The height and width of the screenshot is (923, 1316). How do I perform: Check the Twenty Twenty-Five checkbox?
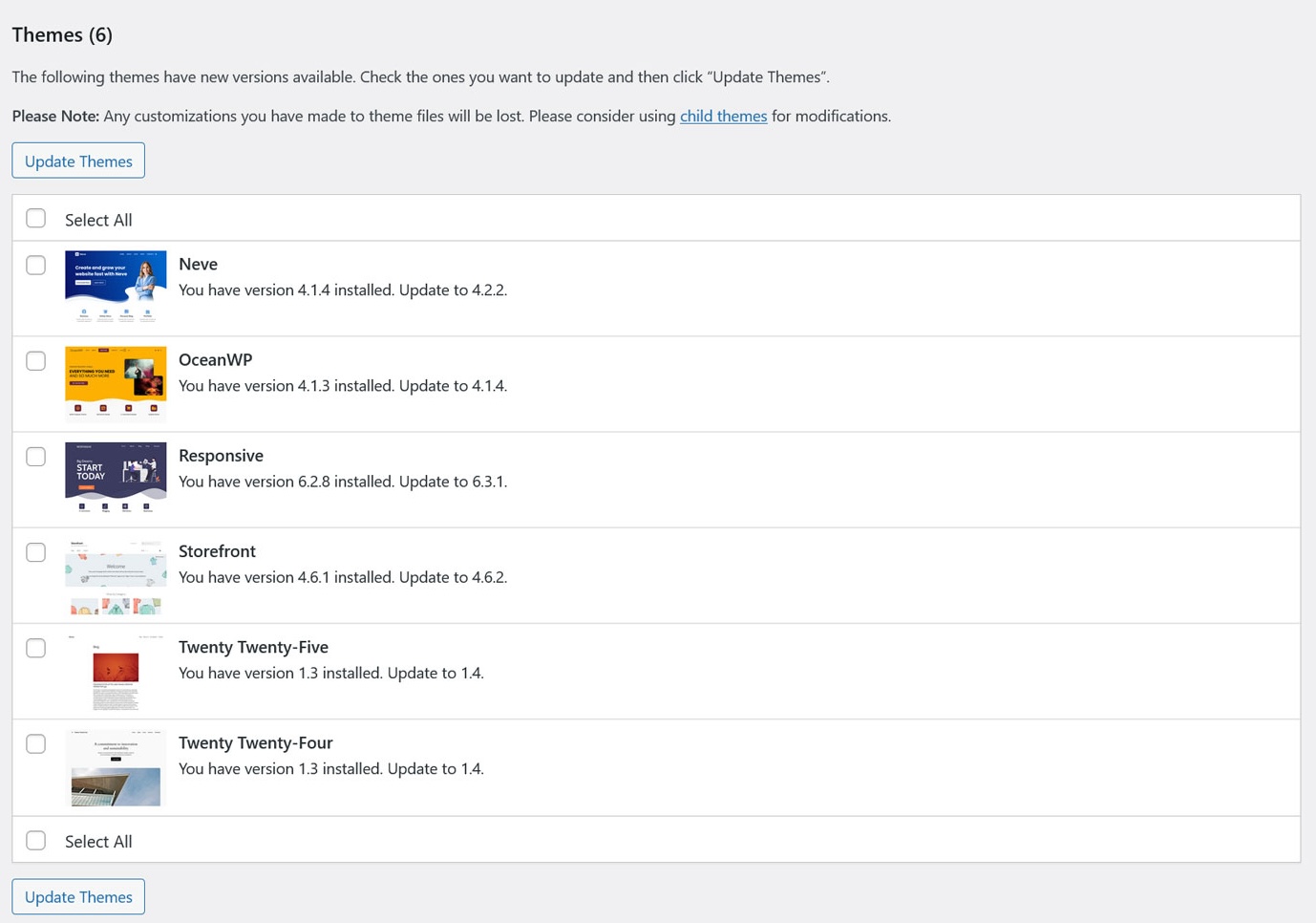(x=35, y=648)
